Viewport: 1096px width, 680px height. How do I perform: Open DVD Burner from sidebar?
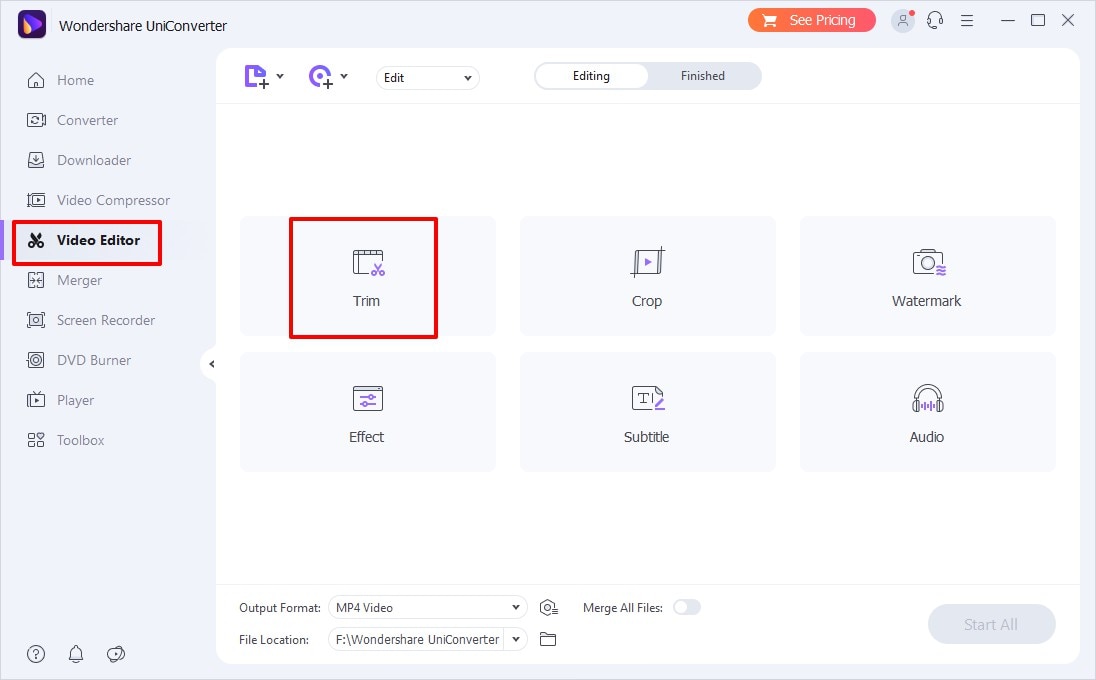[79, 361]
